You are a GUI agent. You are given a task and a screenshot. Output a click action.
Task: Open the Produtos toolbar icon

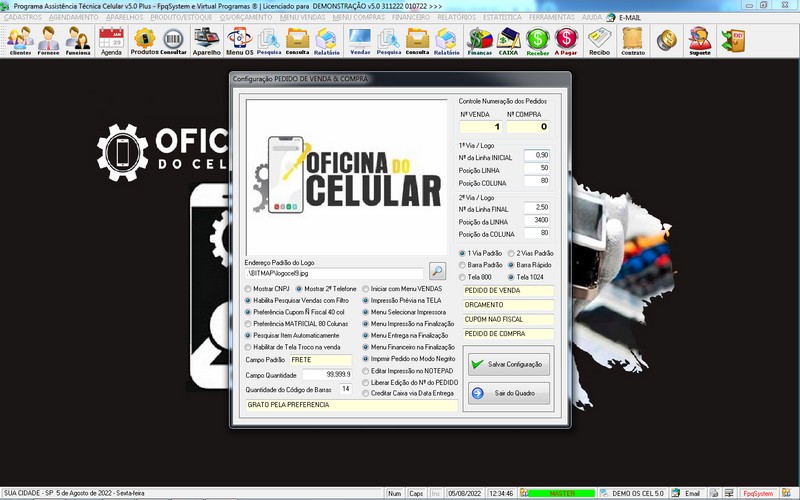[x=144, y=41]
